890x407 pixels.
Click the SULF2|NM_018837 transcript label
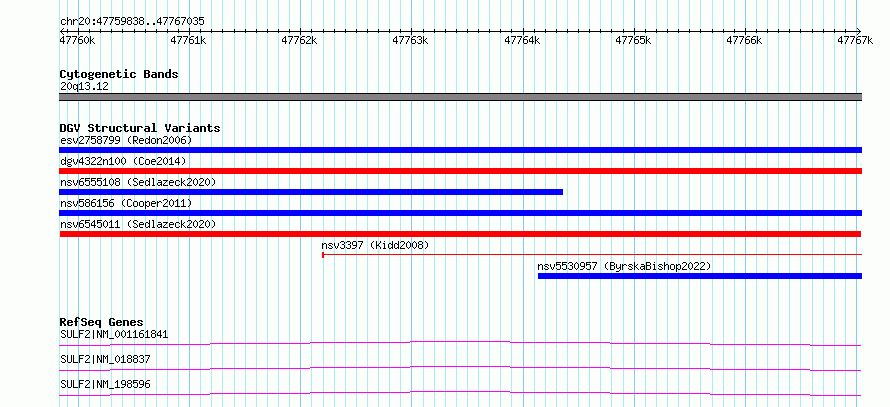[x=105, y=359]
